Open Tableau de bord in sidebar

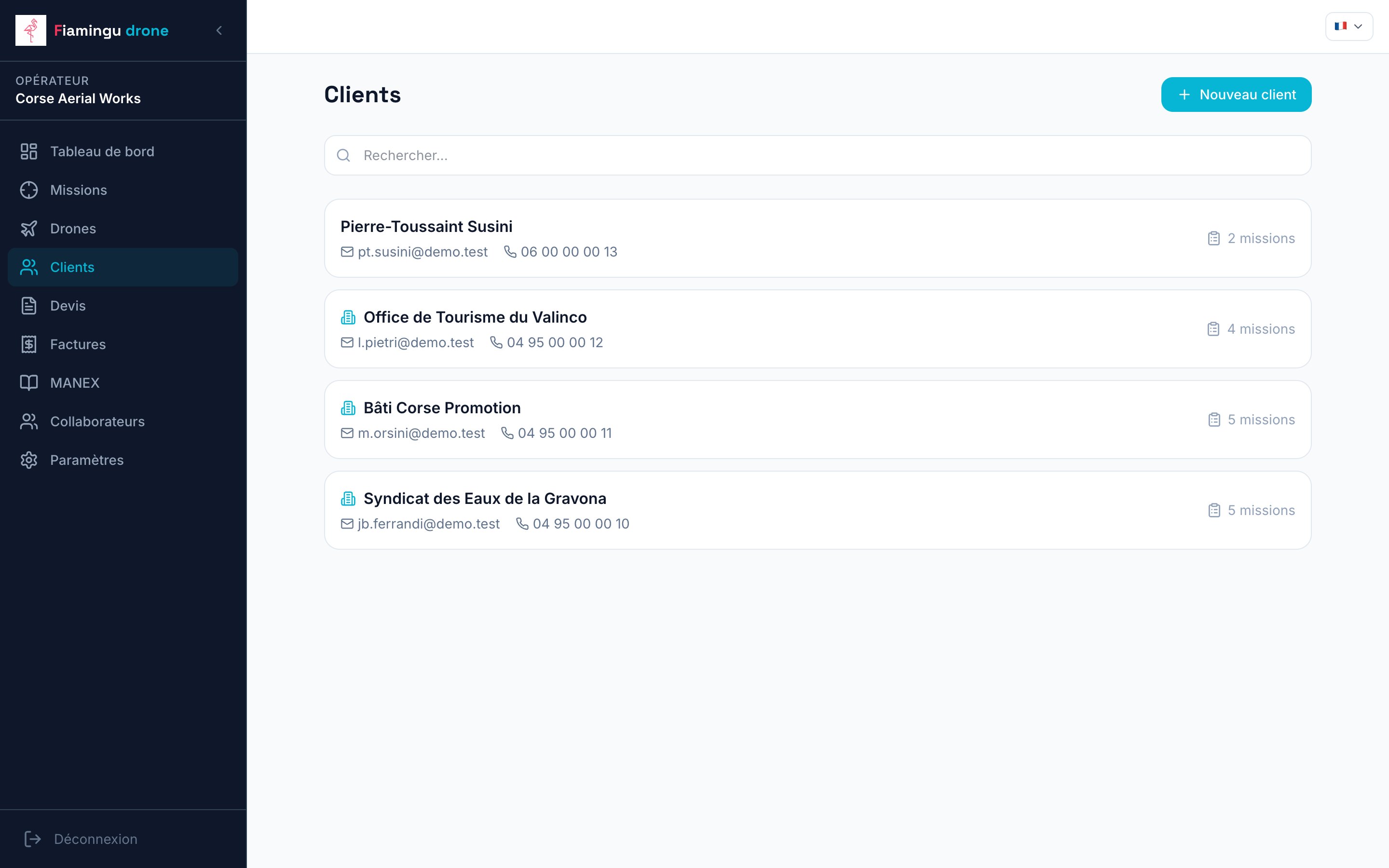click(x=123, y=151)
